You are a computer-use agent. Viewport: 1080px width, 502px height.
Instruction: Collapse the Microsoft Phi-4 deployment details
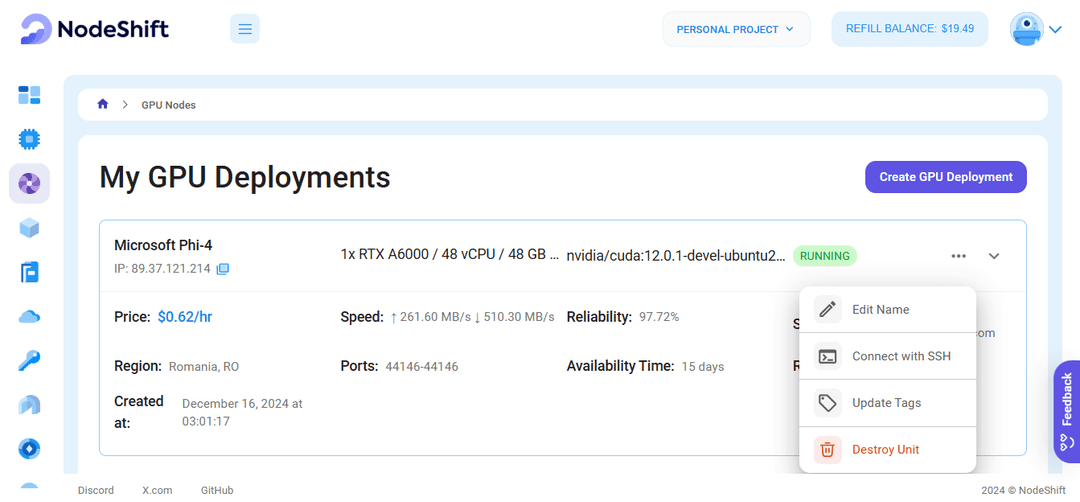click(994, 256)
